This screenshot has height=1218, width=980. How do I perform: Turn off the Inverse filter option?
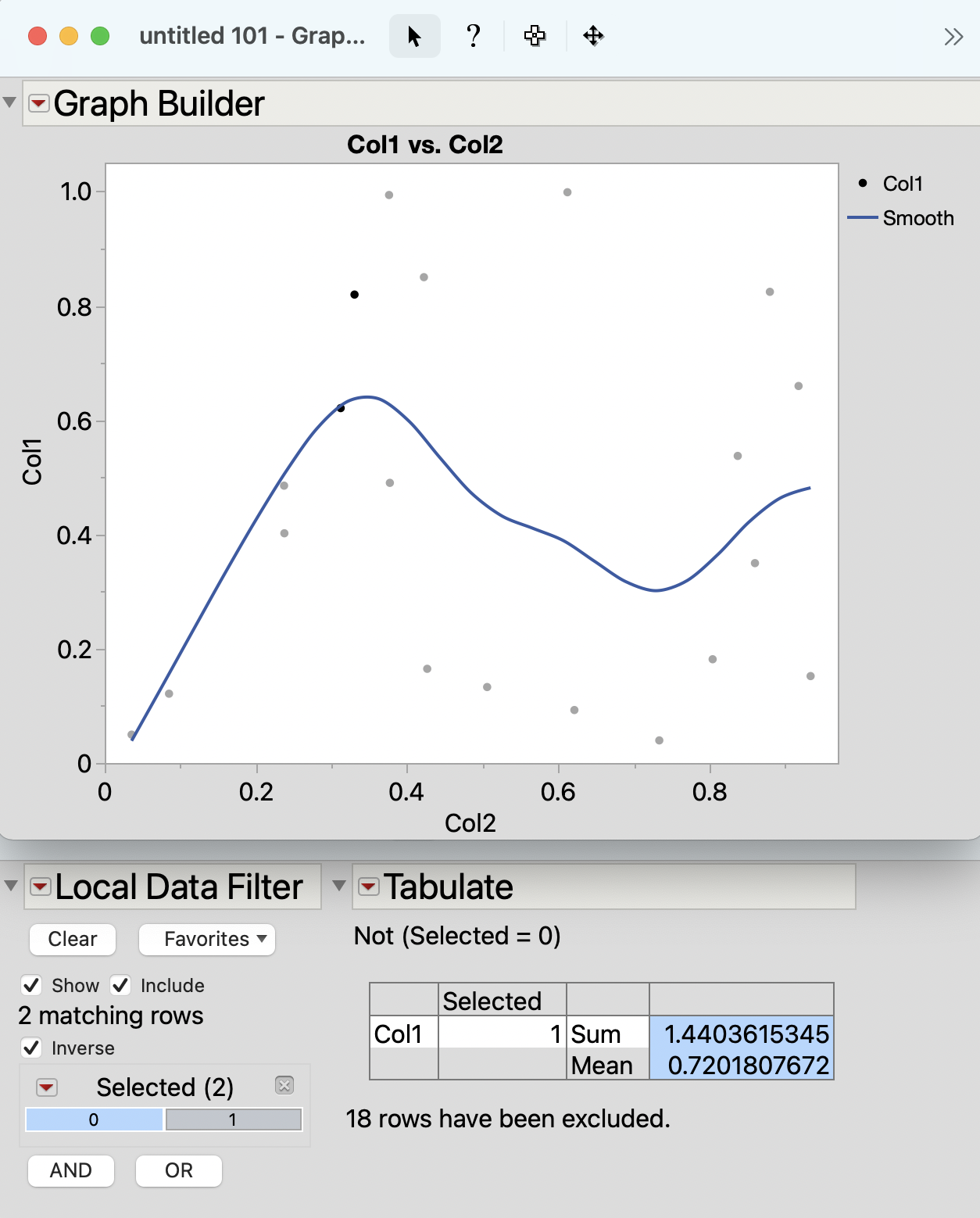31,1048
